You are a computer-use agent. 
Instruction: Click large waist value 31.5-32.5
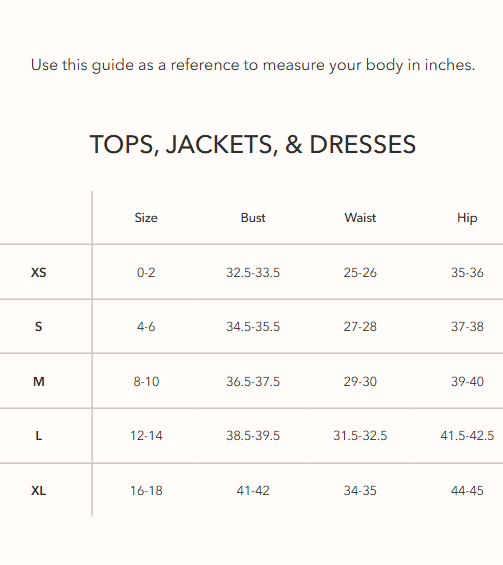click(x=360, y=436)
